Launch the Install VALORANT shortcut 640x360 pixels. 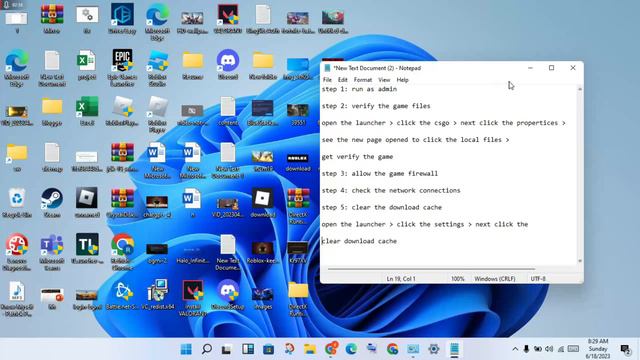click(x=193, y=298)
